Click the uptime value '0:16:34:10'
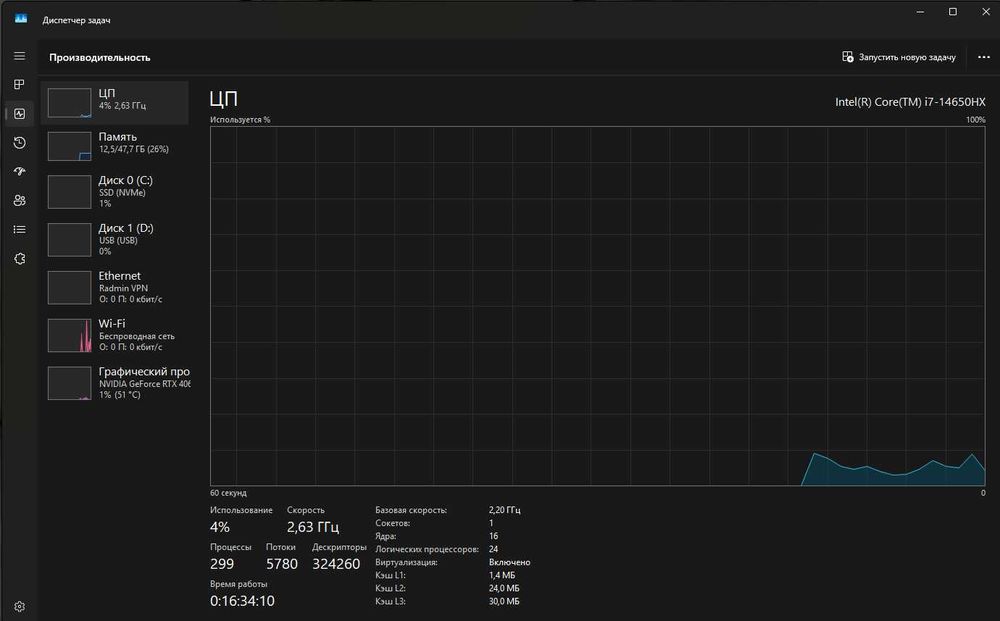Viewport: 1000px width, 621px height. (x=242, y=601)
